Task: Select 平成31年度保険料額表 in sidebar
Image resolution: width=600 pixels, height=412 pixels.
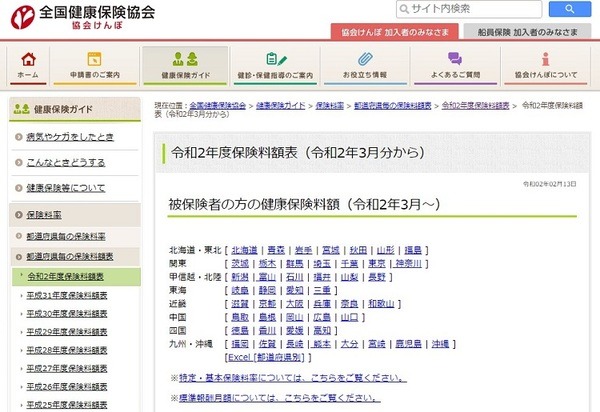Action: tap(67, 295)
